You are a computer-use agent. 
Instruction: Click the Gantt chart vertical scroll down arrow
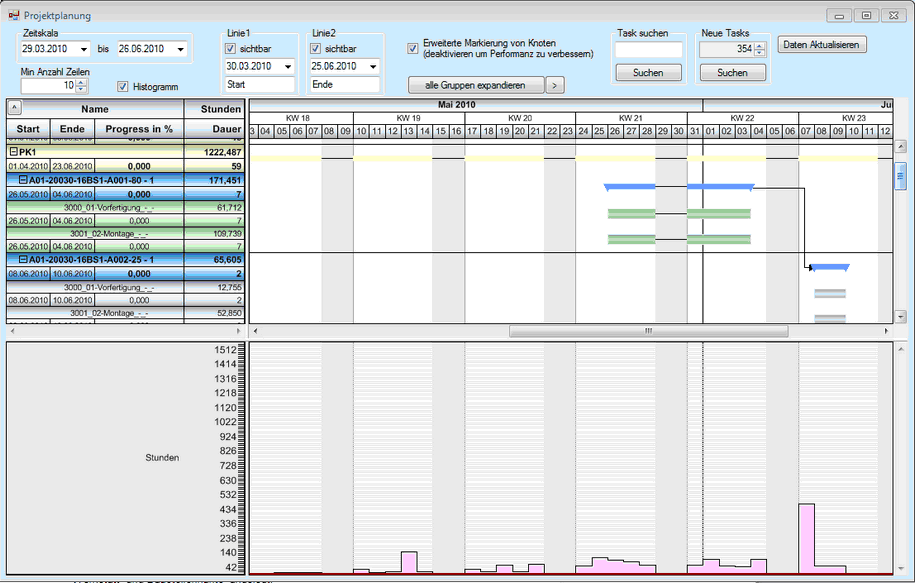pyautogui.click(x=900, y=316)
